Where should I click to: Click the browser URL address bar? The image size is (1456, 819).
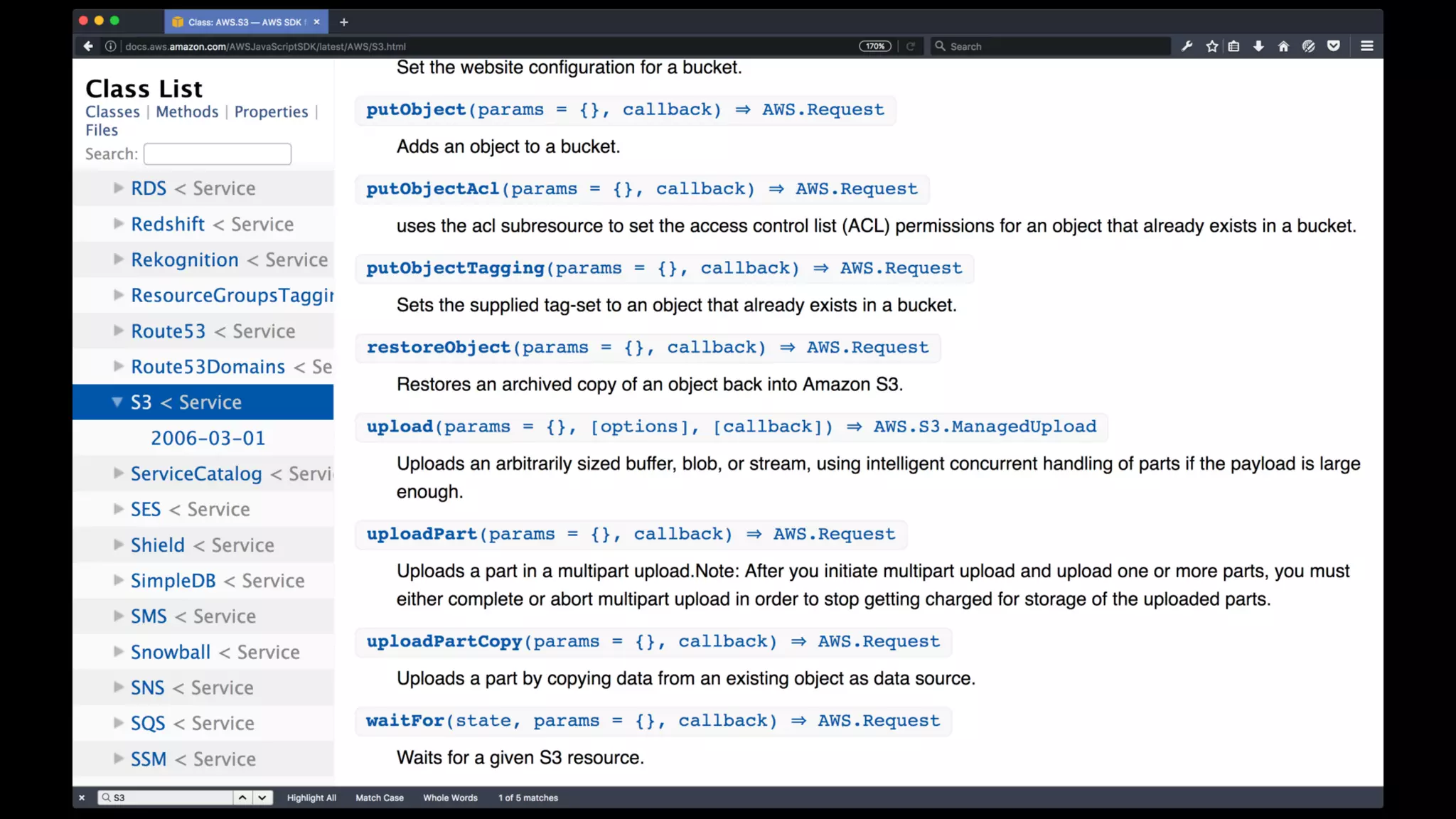[x=483, y=46]
